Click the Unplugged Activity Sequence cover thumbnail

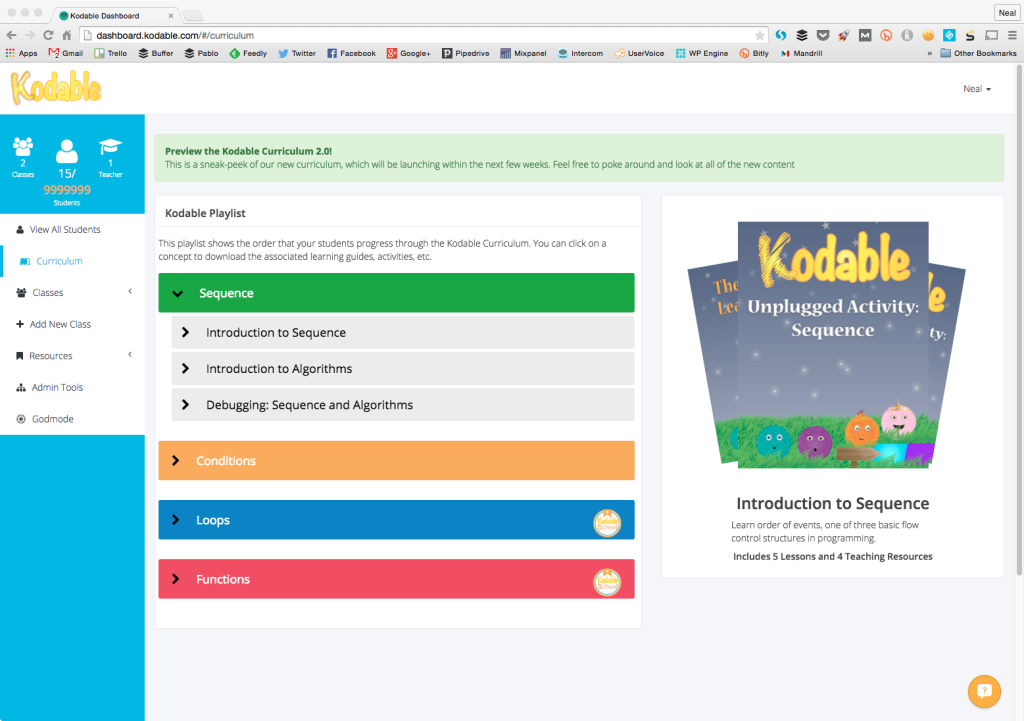coord(833,345)
